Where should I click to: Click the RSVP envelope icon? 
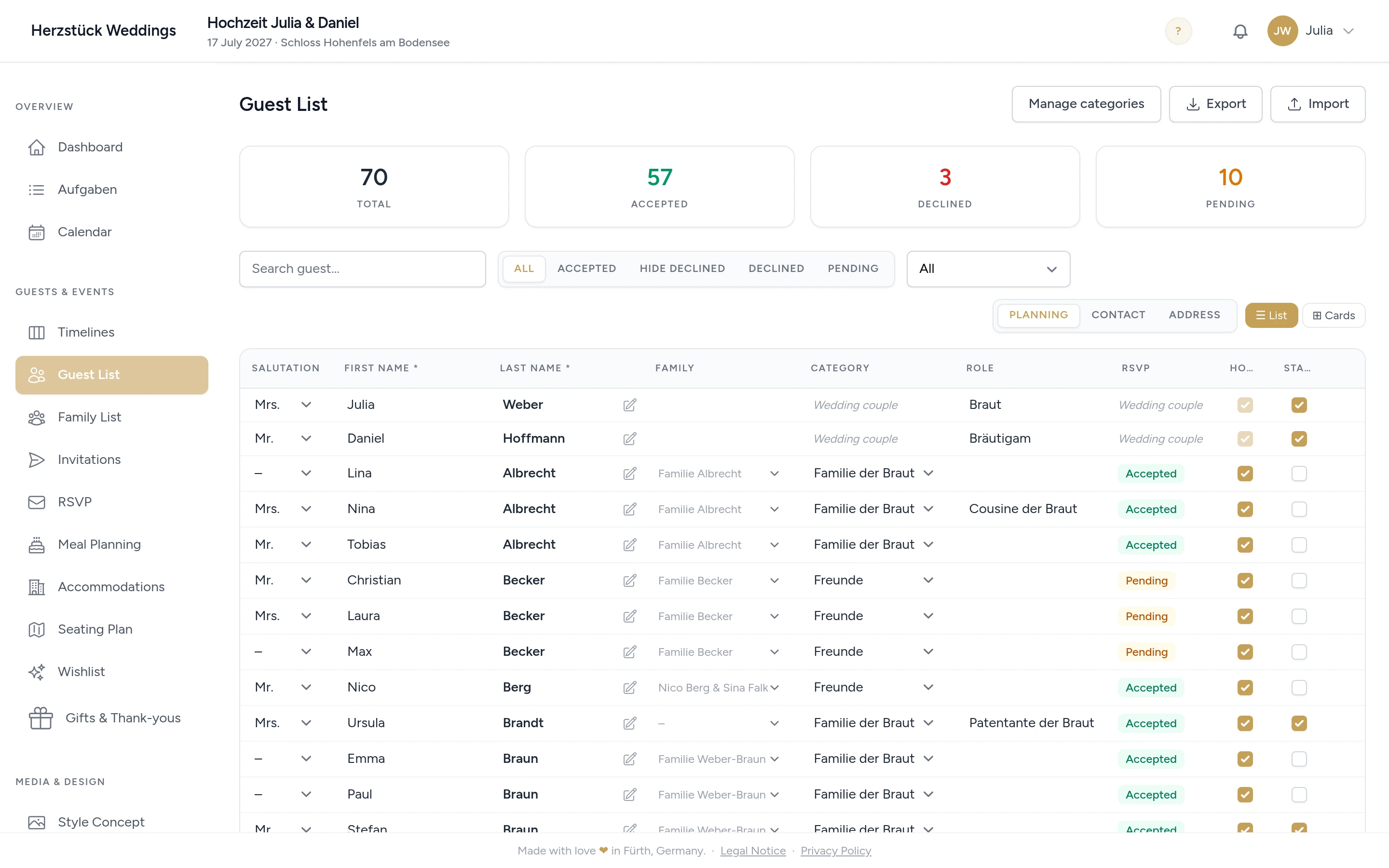37,502
